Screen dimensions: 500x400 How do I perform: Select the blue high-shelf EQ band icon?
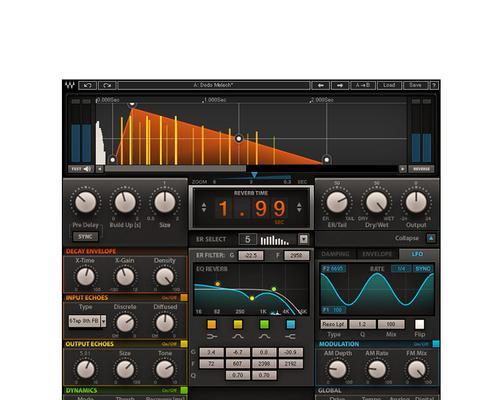click(291, 324)
